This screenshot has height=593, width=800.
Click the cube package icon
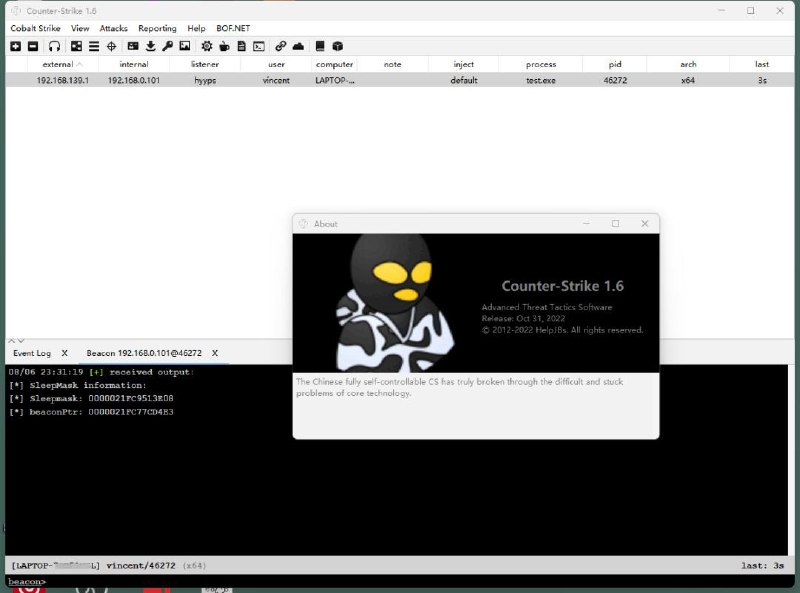(338, 46)
